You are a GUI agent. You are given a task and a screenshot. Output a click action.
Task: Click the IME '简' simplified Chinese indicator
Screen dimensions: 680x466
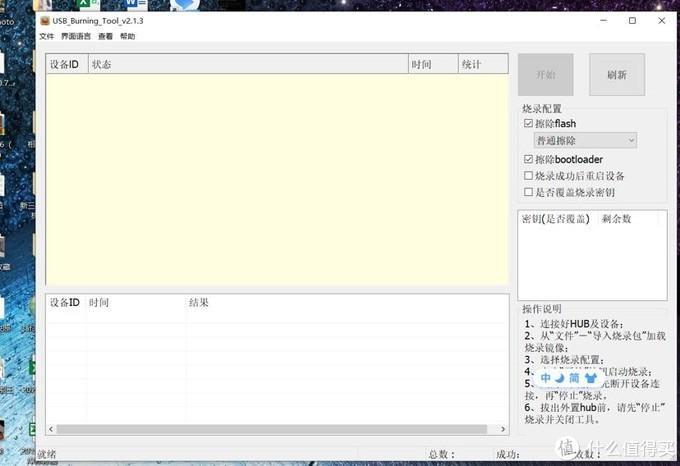[x=575, y=379]
